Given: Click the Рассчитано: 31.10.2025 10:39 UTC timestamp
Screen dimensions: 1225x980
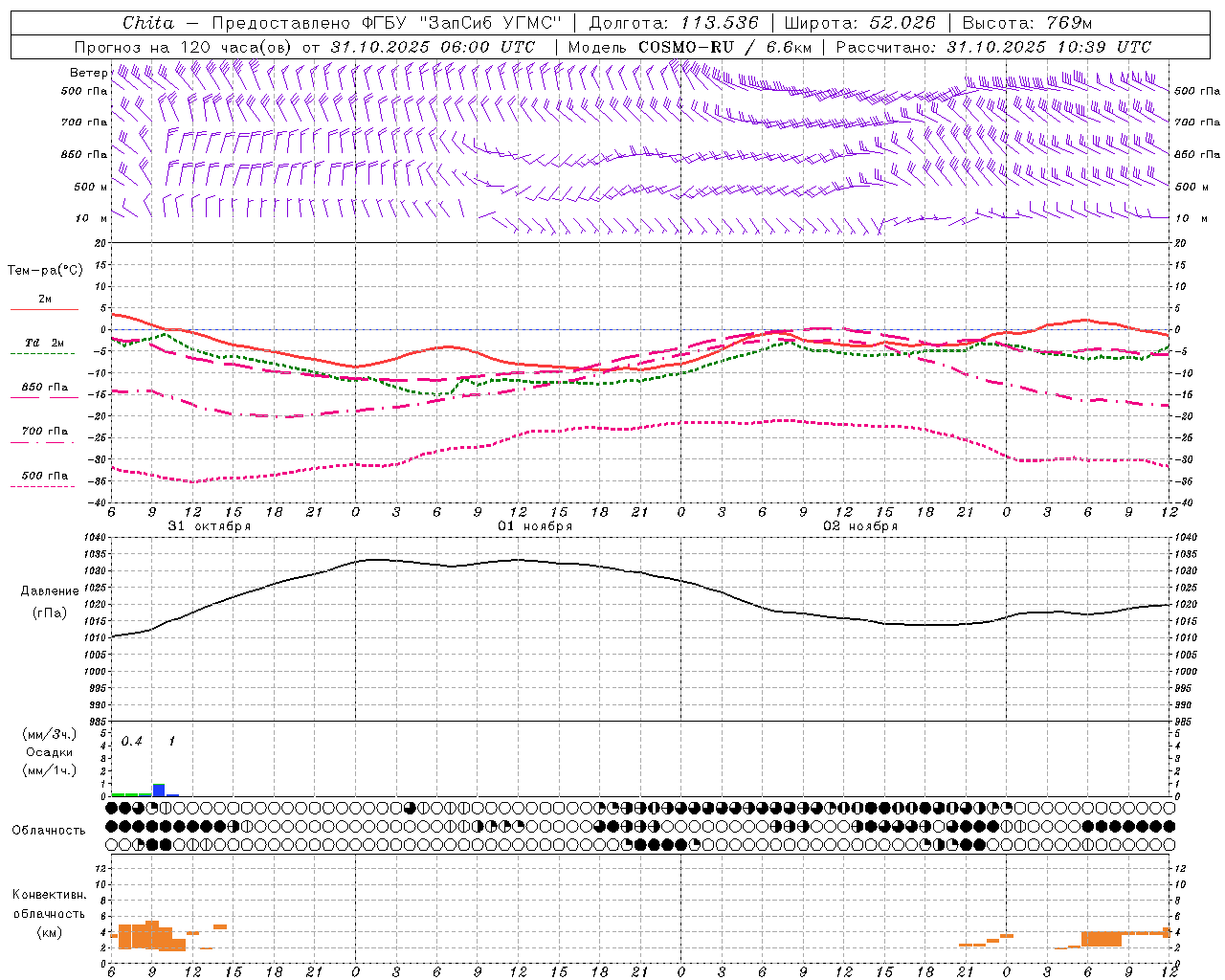Looking at the screenshot, I should click(x=993, y=47).
